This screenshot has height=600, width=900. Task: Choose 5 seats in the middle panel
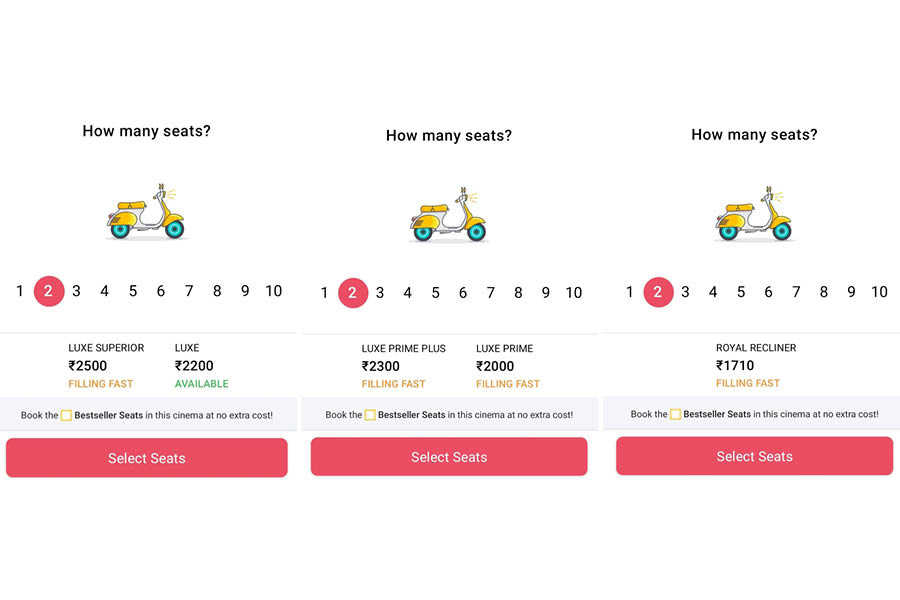coord(435,293)
